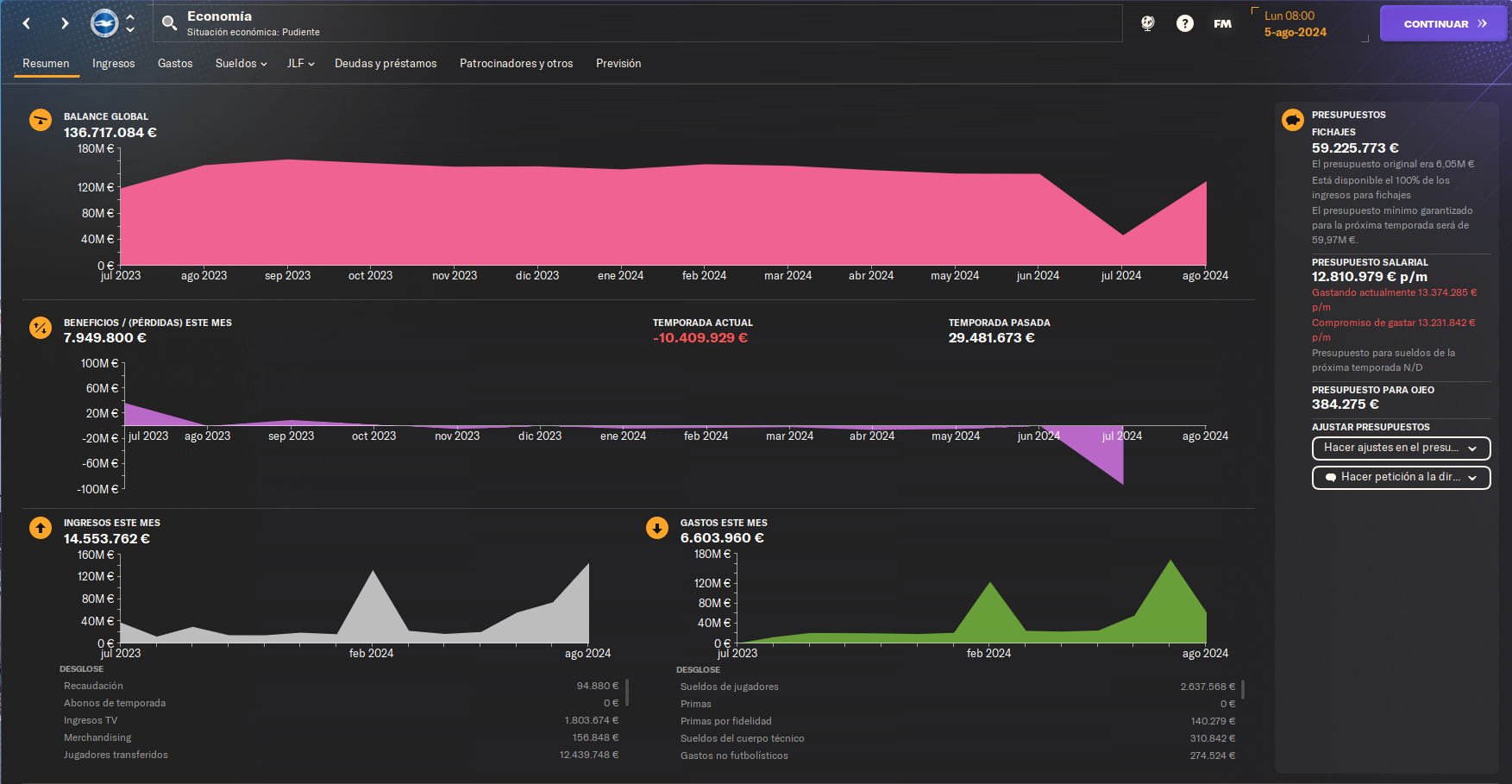Click the Balance Global value 136.717.084 €
This screenshot has height=784, width=1512.
point(110,133)
